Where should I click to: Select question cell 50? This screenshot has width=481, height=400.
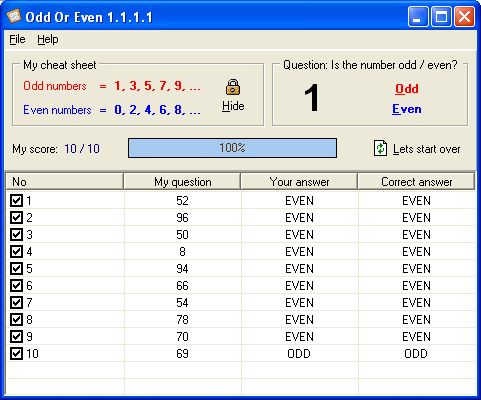[182, 235]
